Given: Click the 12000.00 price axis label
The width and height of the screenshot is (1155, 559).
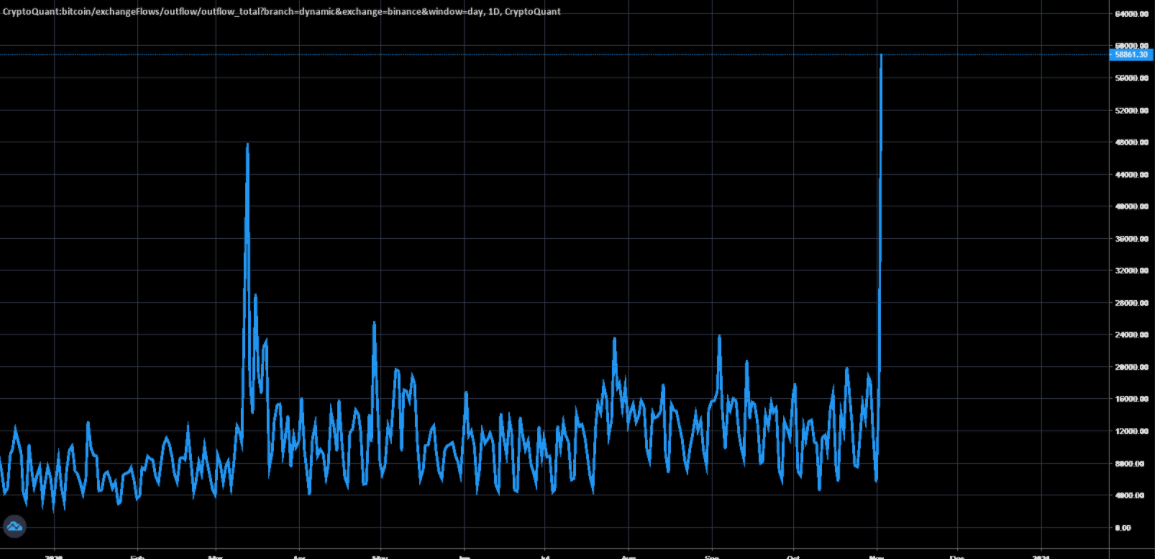Looking at the screenshot, I should coord(1129,431).
